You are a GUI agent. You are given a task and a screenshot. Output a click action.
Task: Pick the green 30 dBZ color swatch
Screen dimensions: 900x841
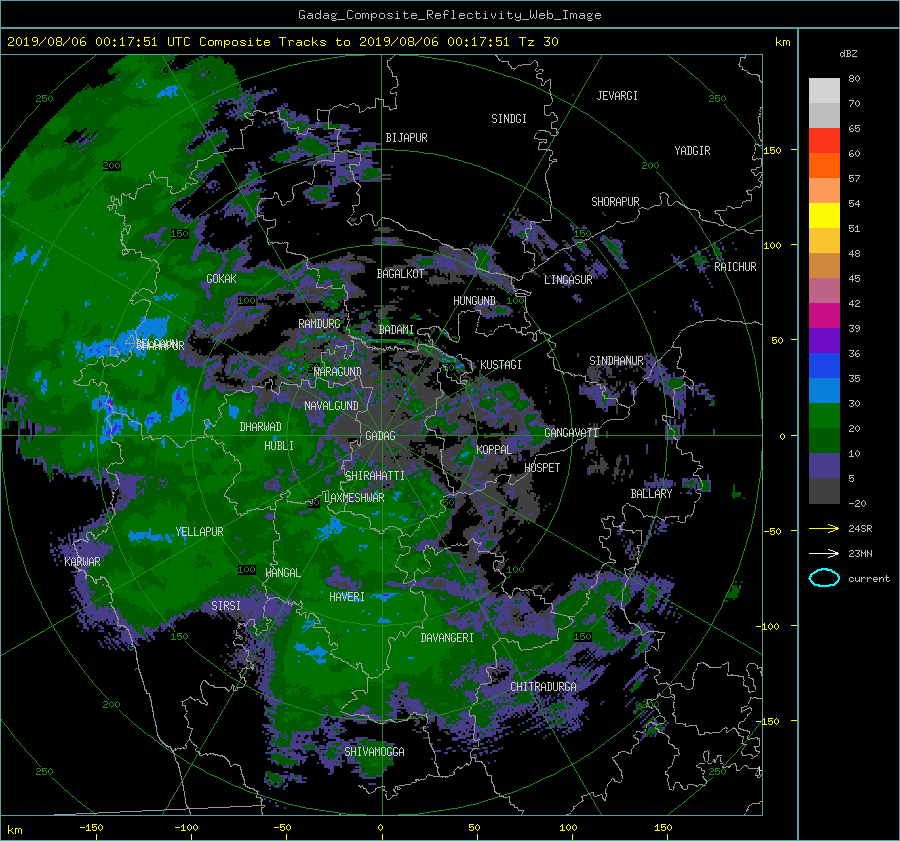(824, 415)
